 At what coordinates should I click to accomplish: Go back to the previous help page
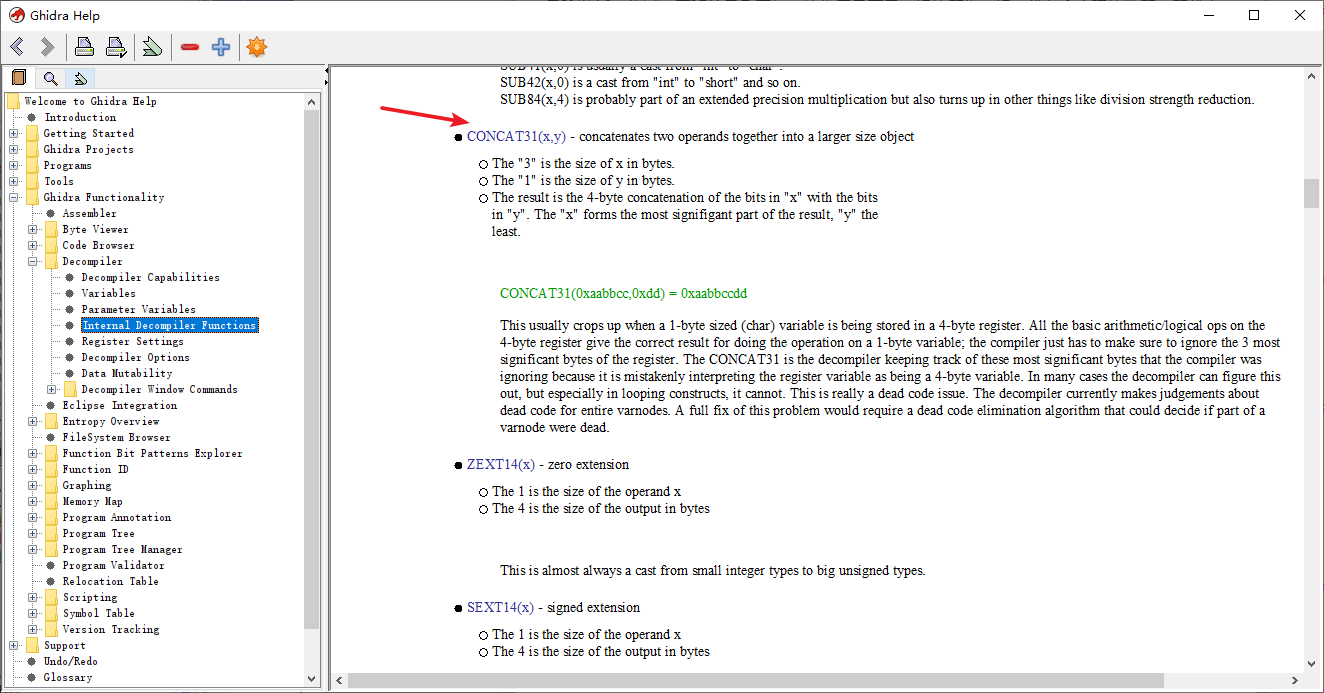17,47
